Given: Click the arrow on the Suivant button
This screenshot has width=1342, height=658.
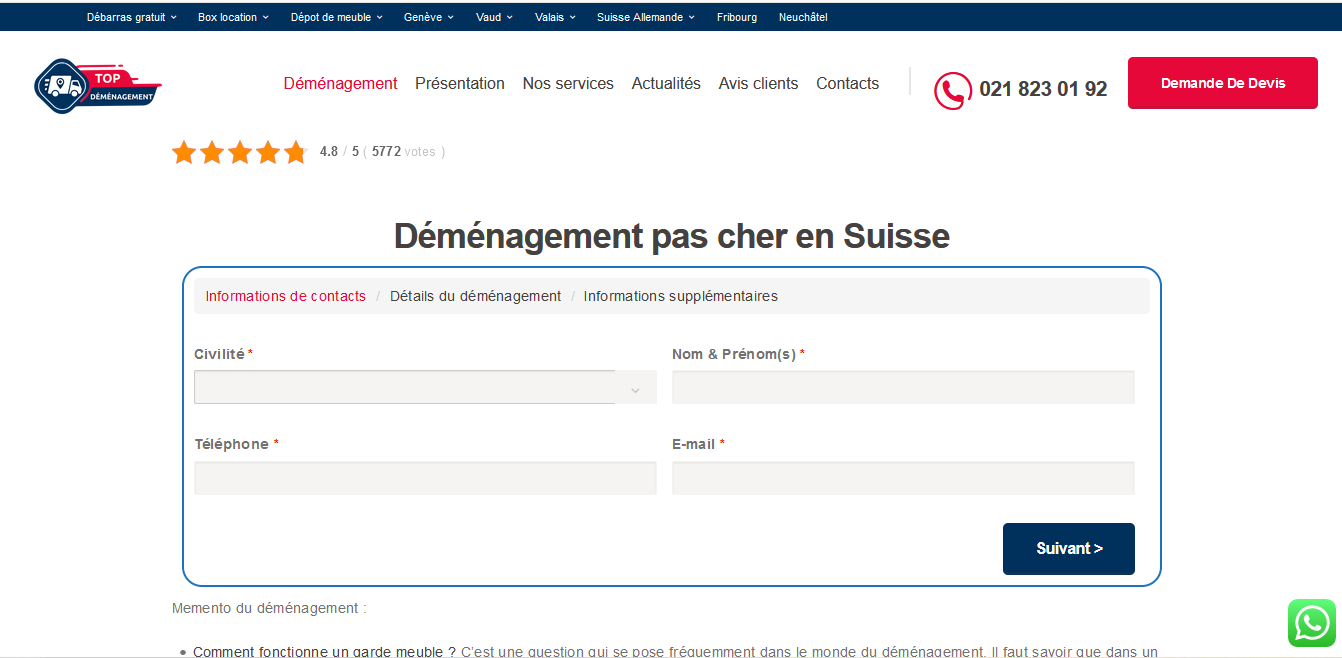Looking at the screenshot, I should pyautogui.click(x=1097, y=548).
